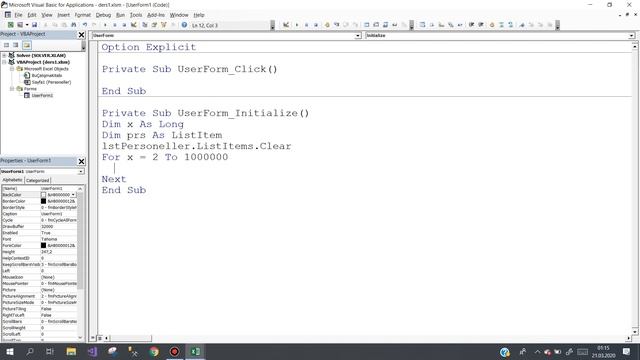640x360 pixels.
Task: Click the properties list scroll-down arrow
Action: pyautogui.click(x=80, y=338)
